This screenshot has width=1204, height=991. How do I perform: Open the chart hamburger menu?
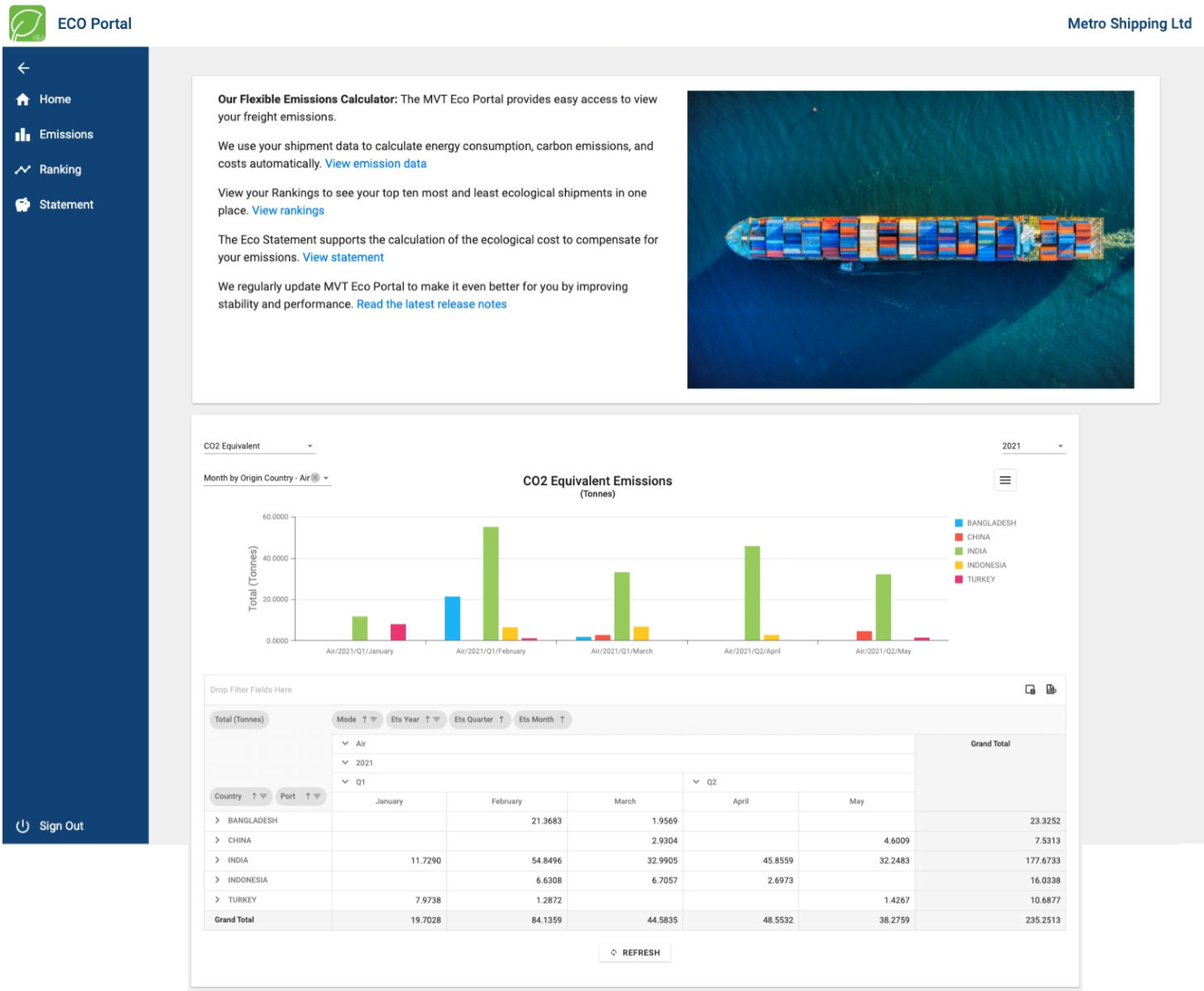click(1004, 480)
